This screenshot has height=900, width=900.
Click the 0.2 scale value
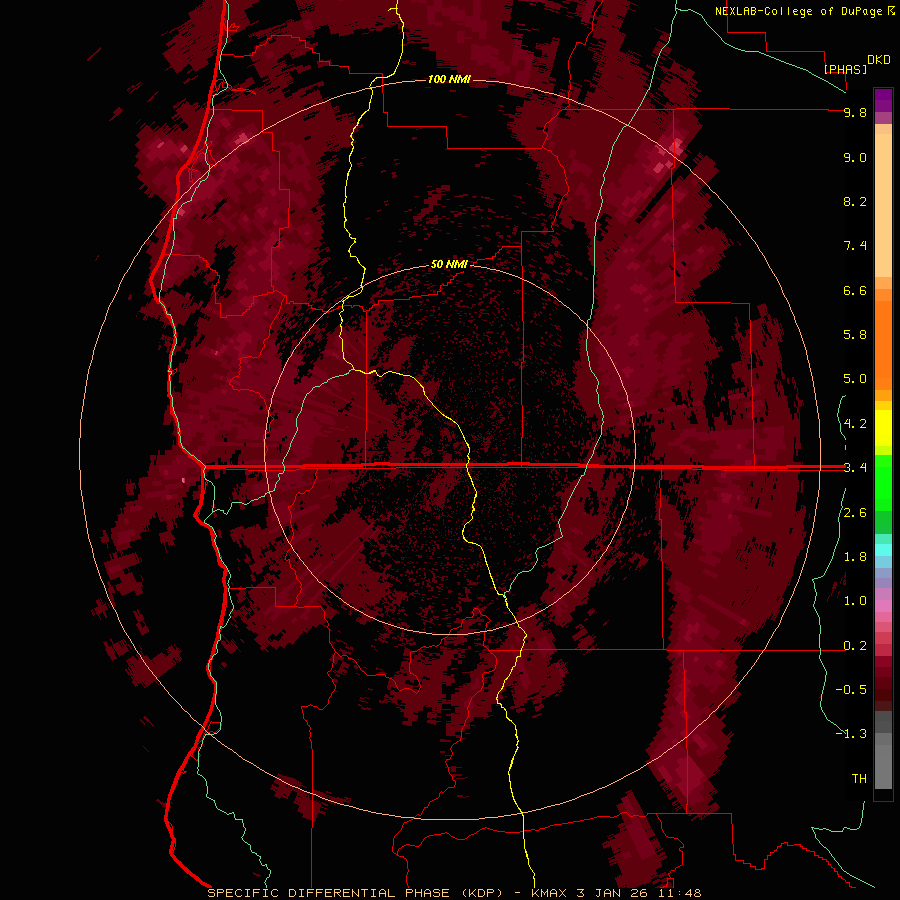855,646
